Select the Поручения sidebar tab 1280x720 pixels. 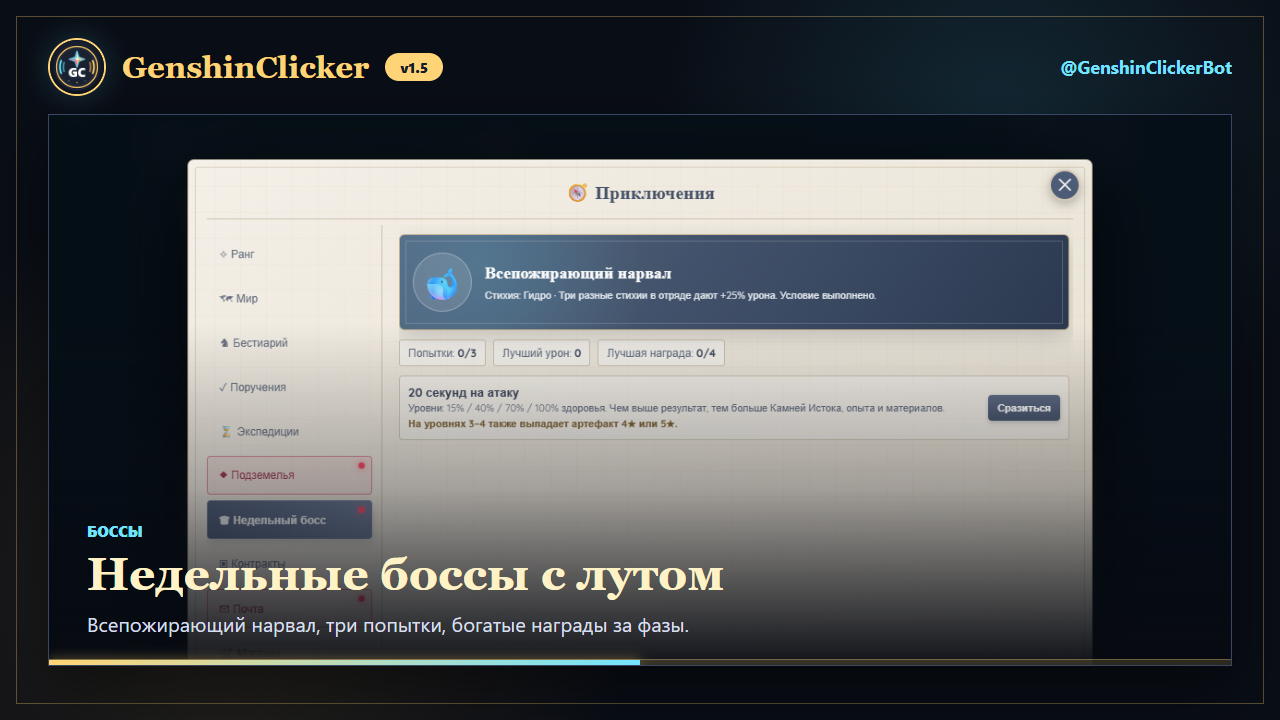289,387
